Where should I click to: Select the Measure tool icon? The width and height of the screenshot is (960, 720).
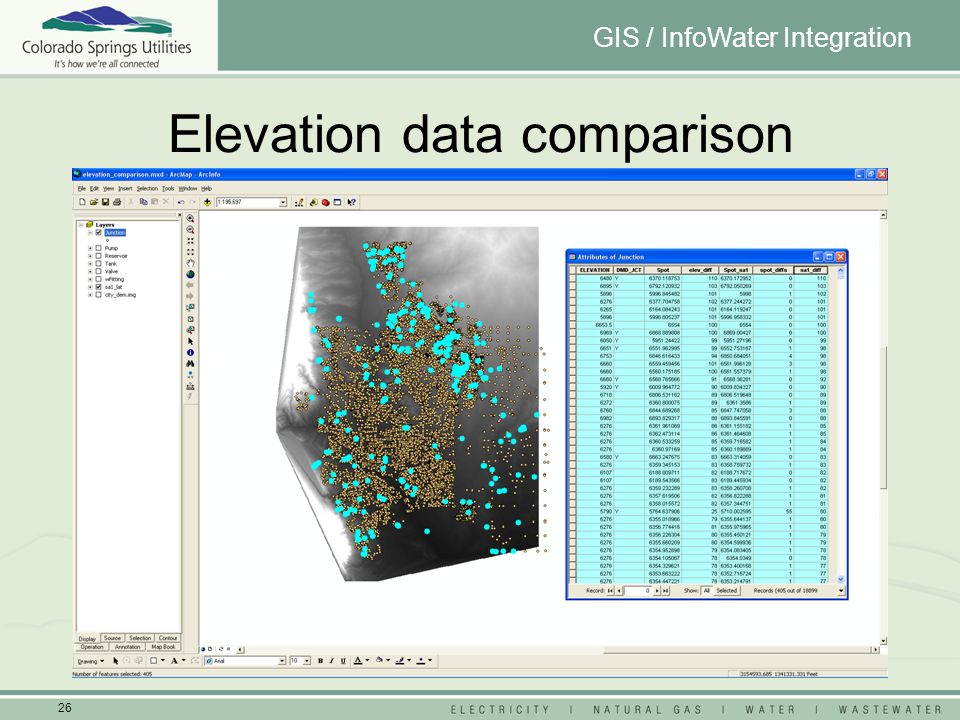coord(190,386)
